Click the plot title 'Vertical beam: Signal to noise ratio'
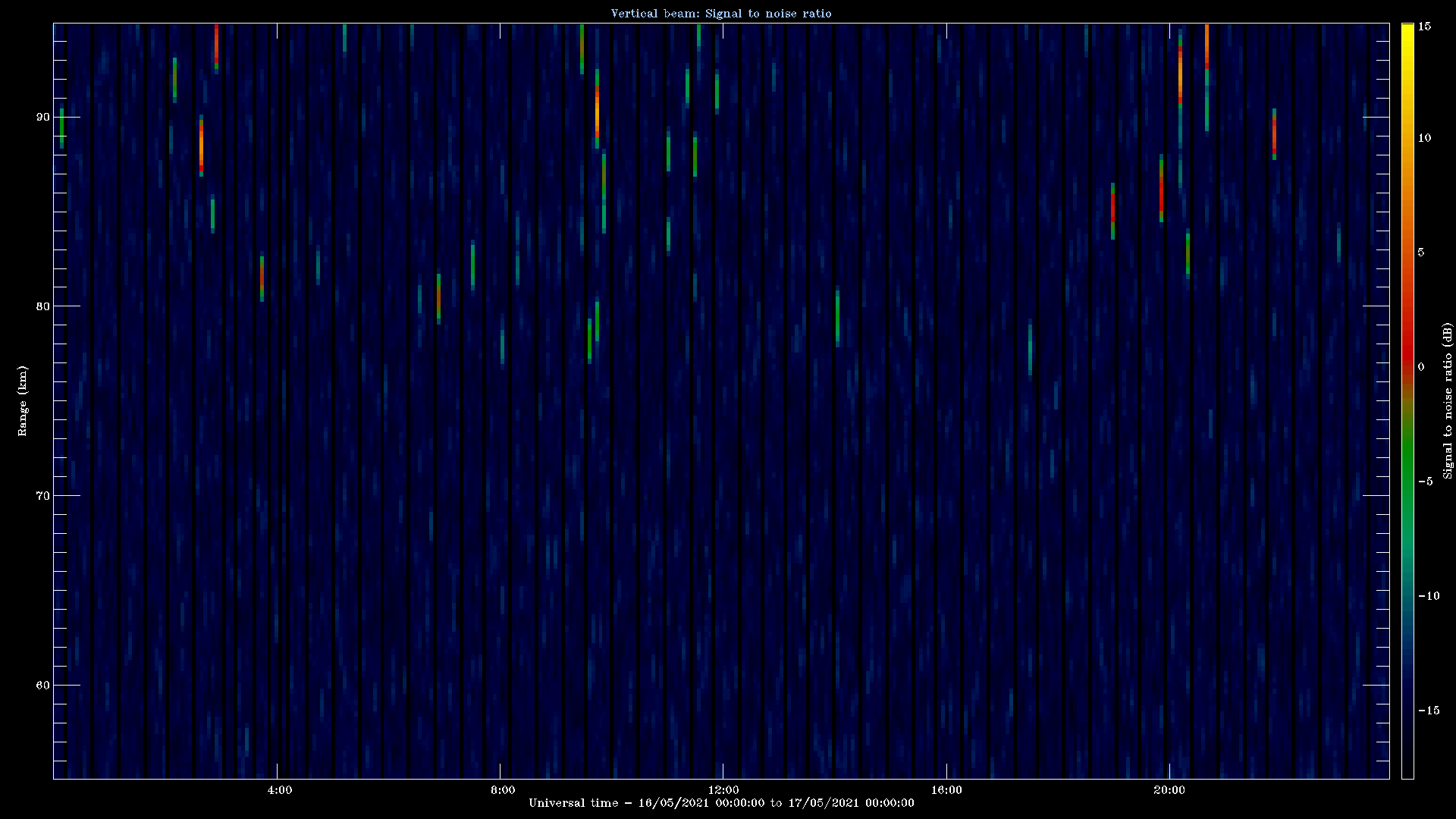 [721, 14]
